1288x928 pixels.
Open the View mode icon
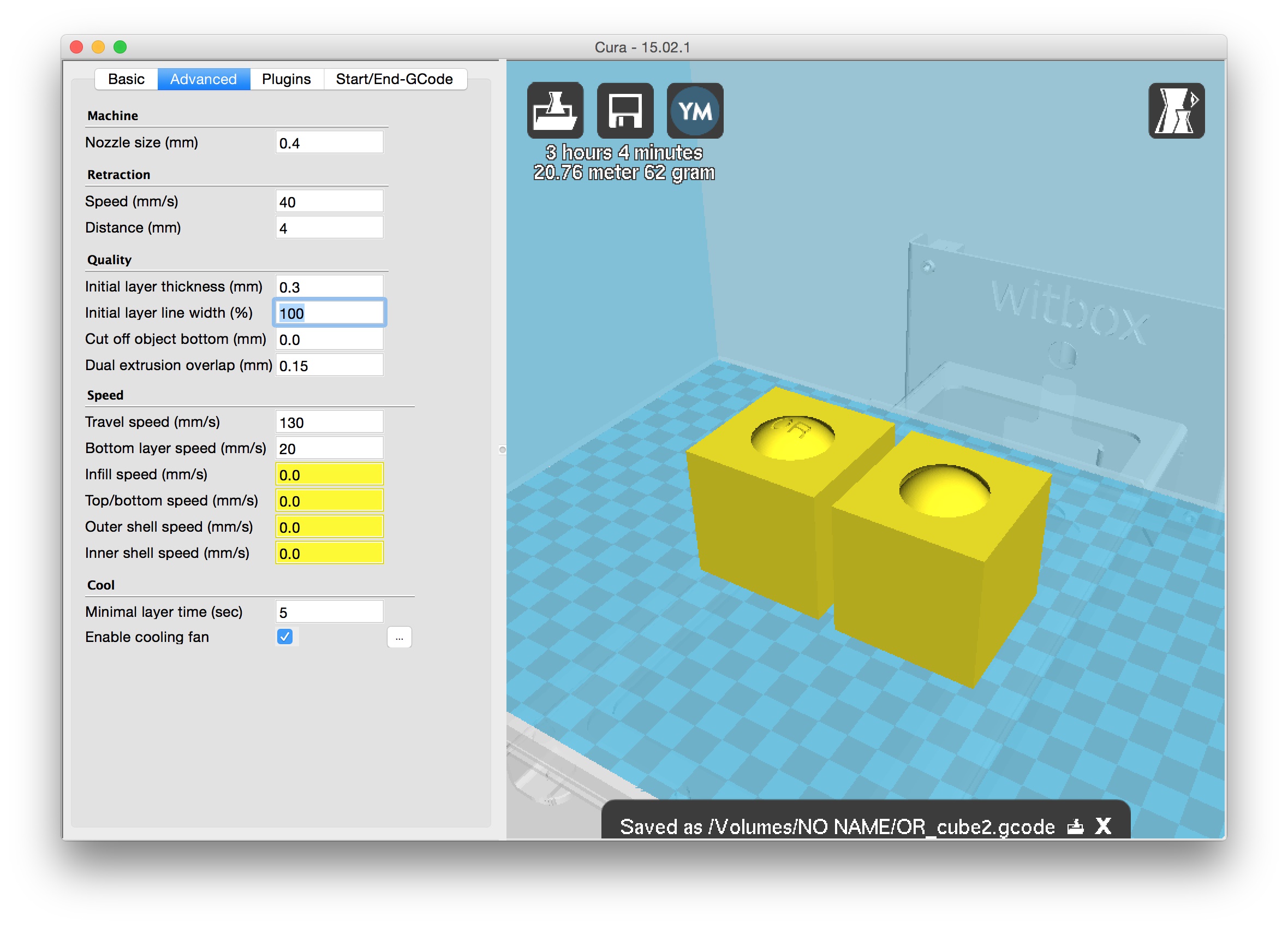coord(1176,110)
